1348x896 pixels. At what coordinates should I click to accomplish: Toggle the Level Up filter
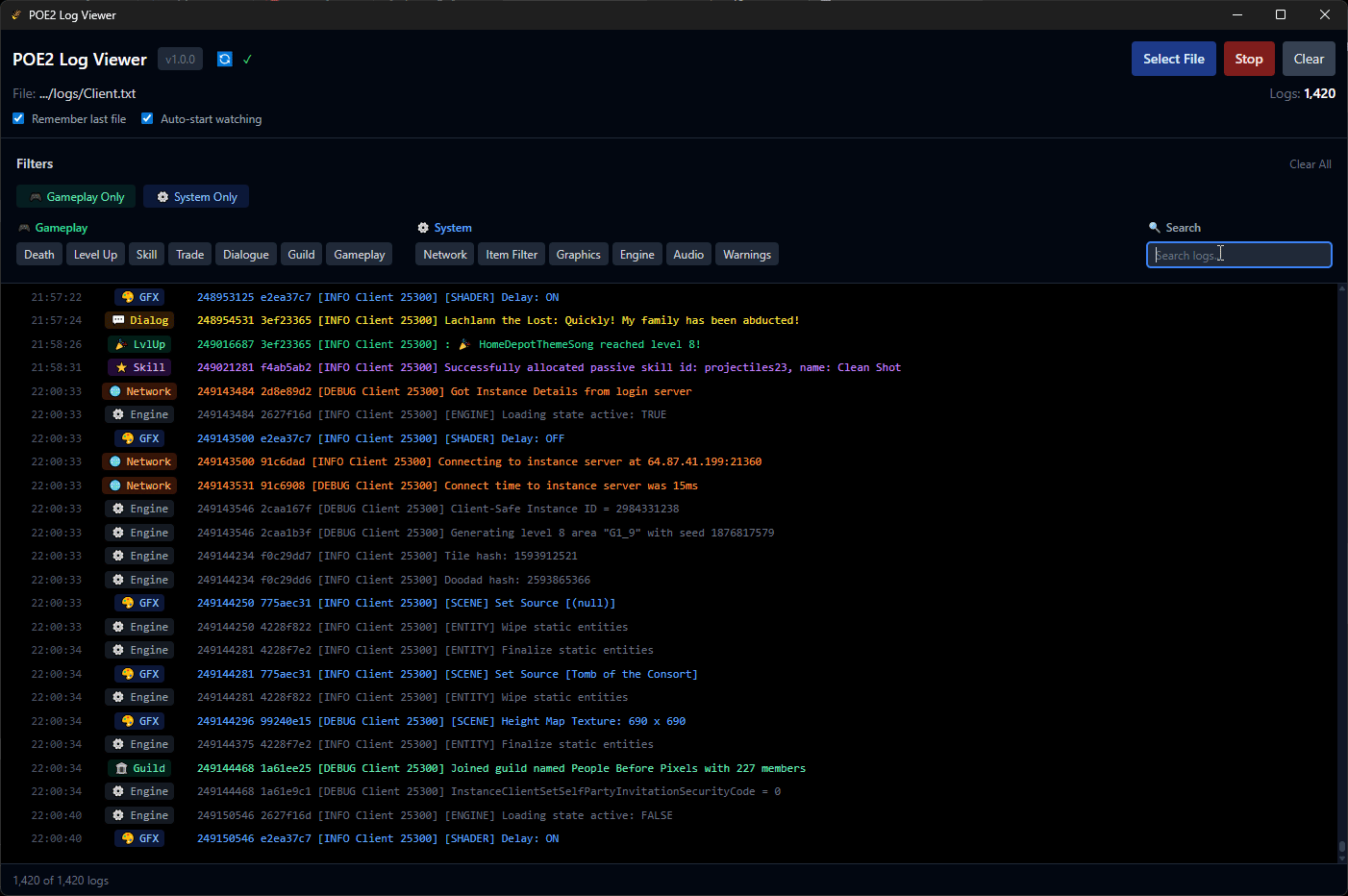tap(95, 255)
